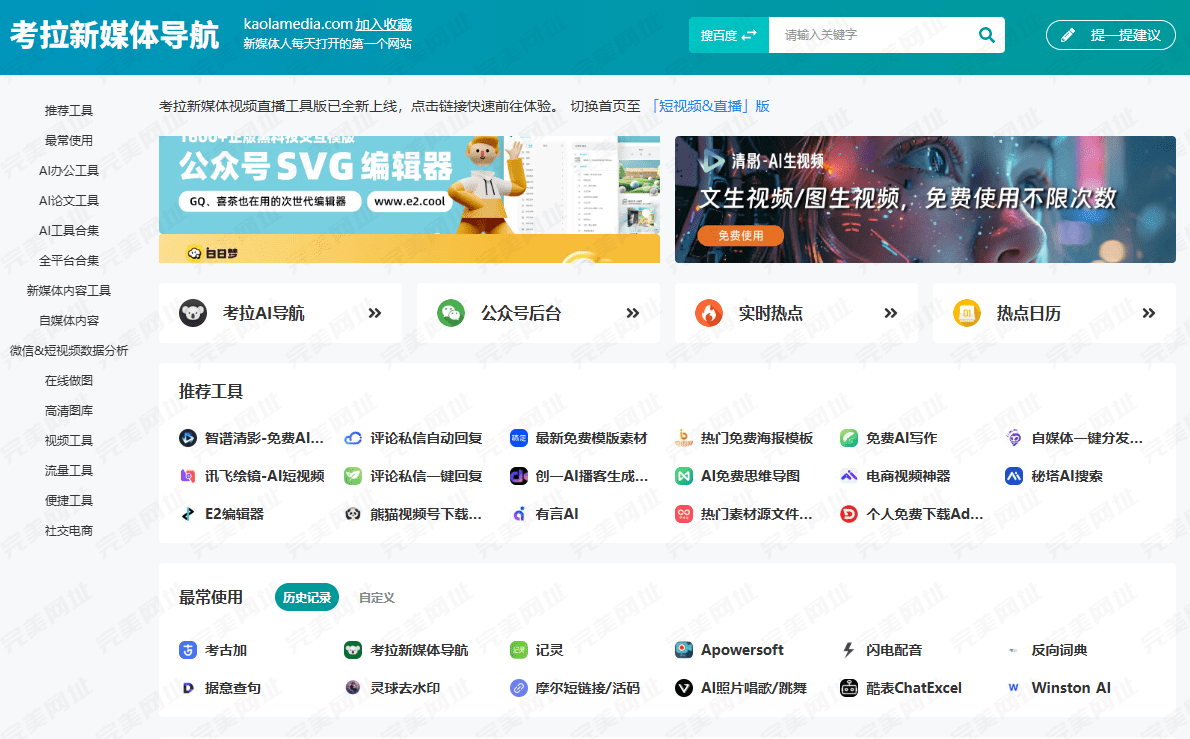This screenshot has height=739, width=1190.
Task: Open the Winston AI link
Action: coord(1071,687)
